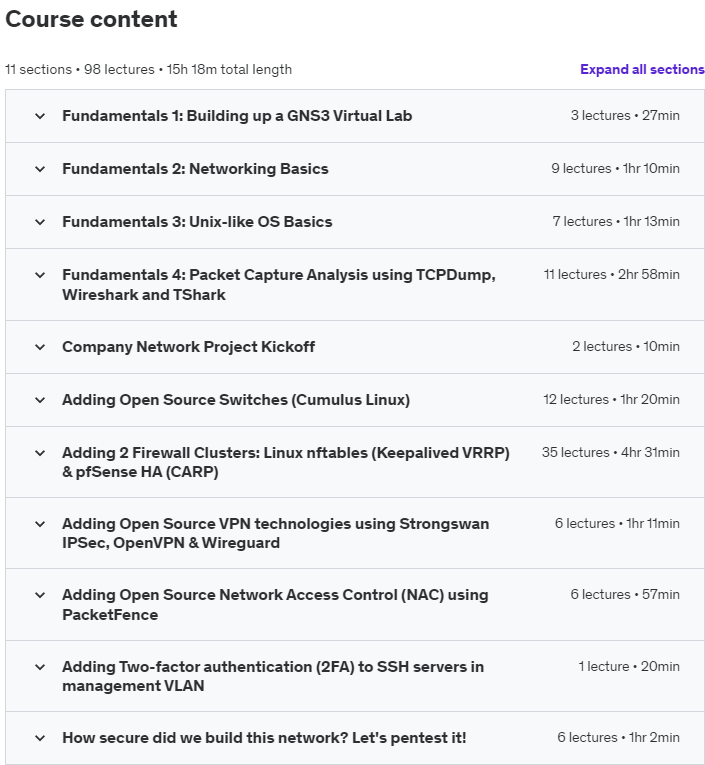
Task: Expand chevron for Network Access Control PacketFence section
Action: point(40,595)
